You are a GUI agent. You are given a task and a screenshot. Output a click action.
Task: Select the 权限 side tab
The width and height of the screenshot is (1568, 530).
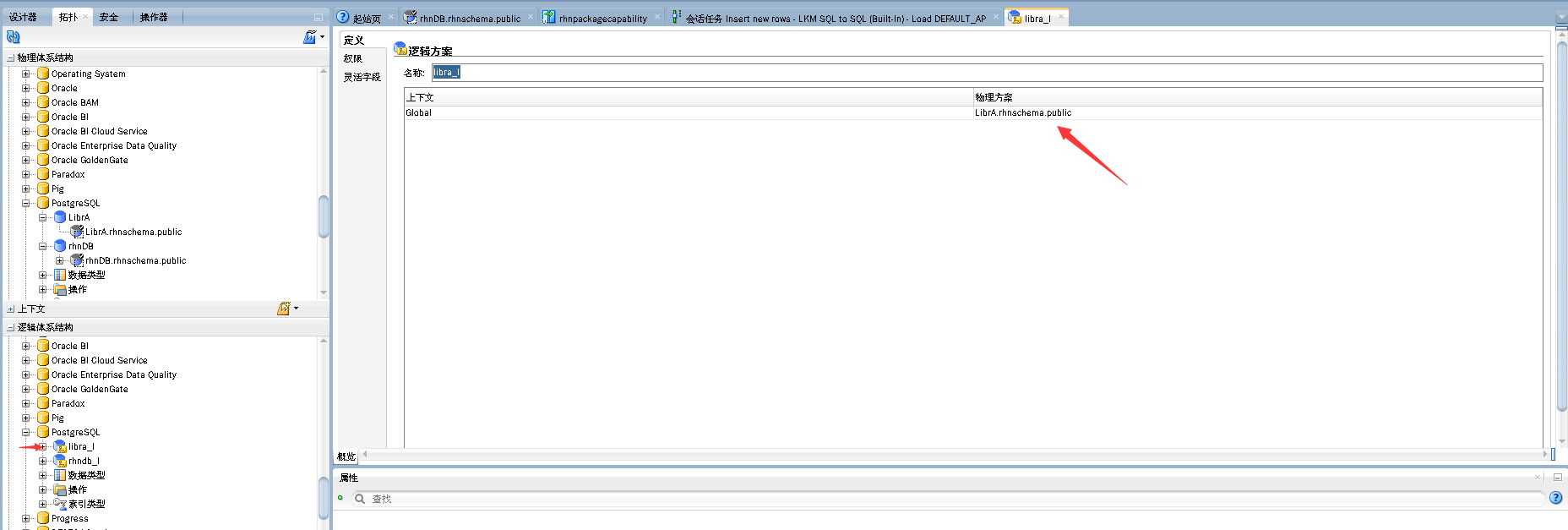pyautogui.click(x=353, y=58)
